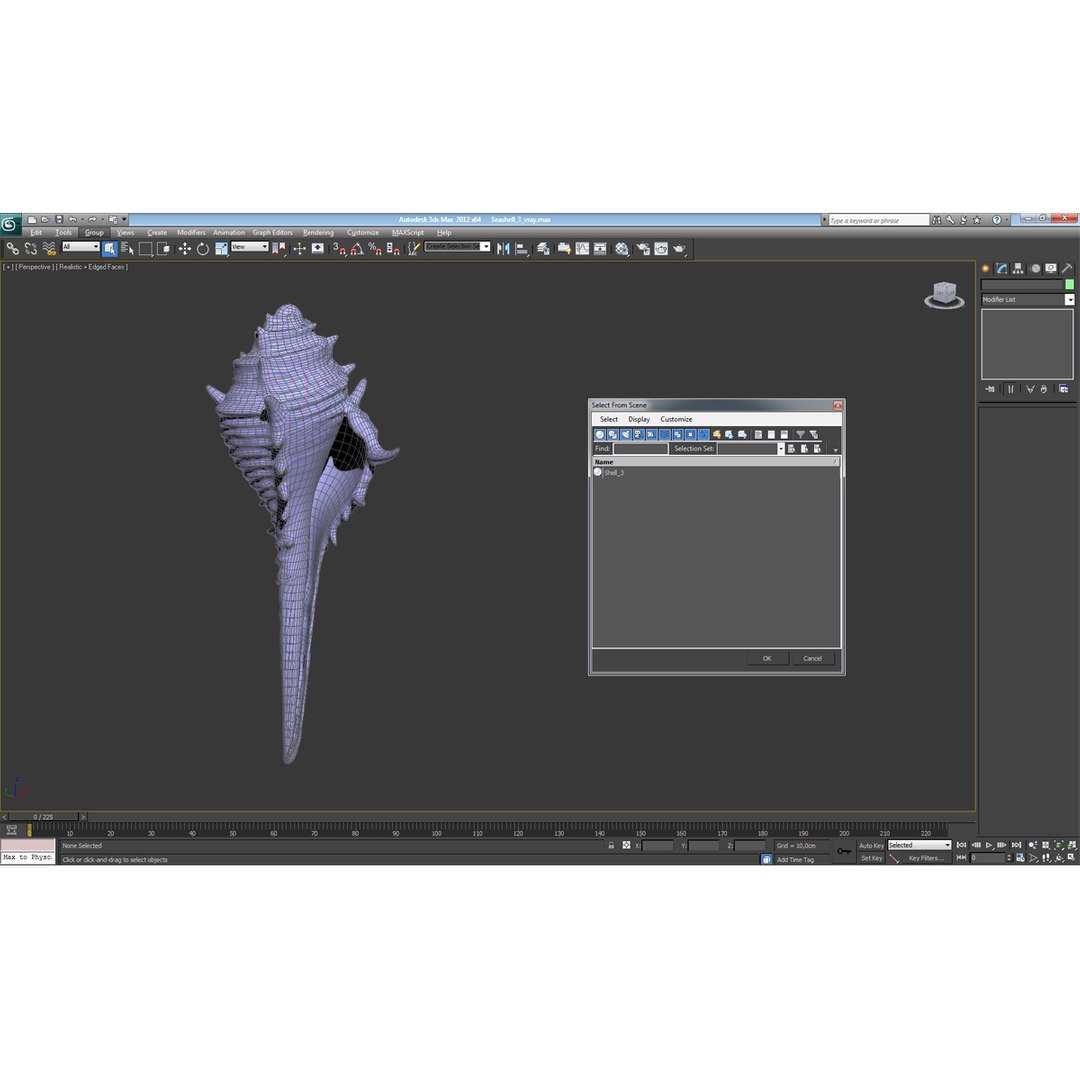The image size is (1080, 1080).
Task: Toggle 3D Snaps on toolbar
Action: pyautogui.click(x=339, y=249)
